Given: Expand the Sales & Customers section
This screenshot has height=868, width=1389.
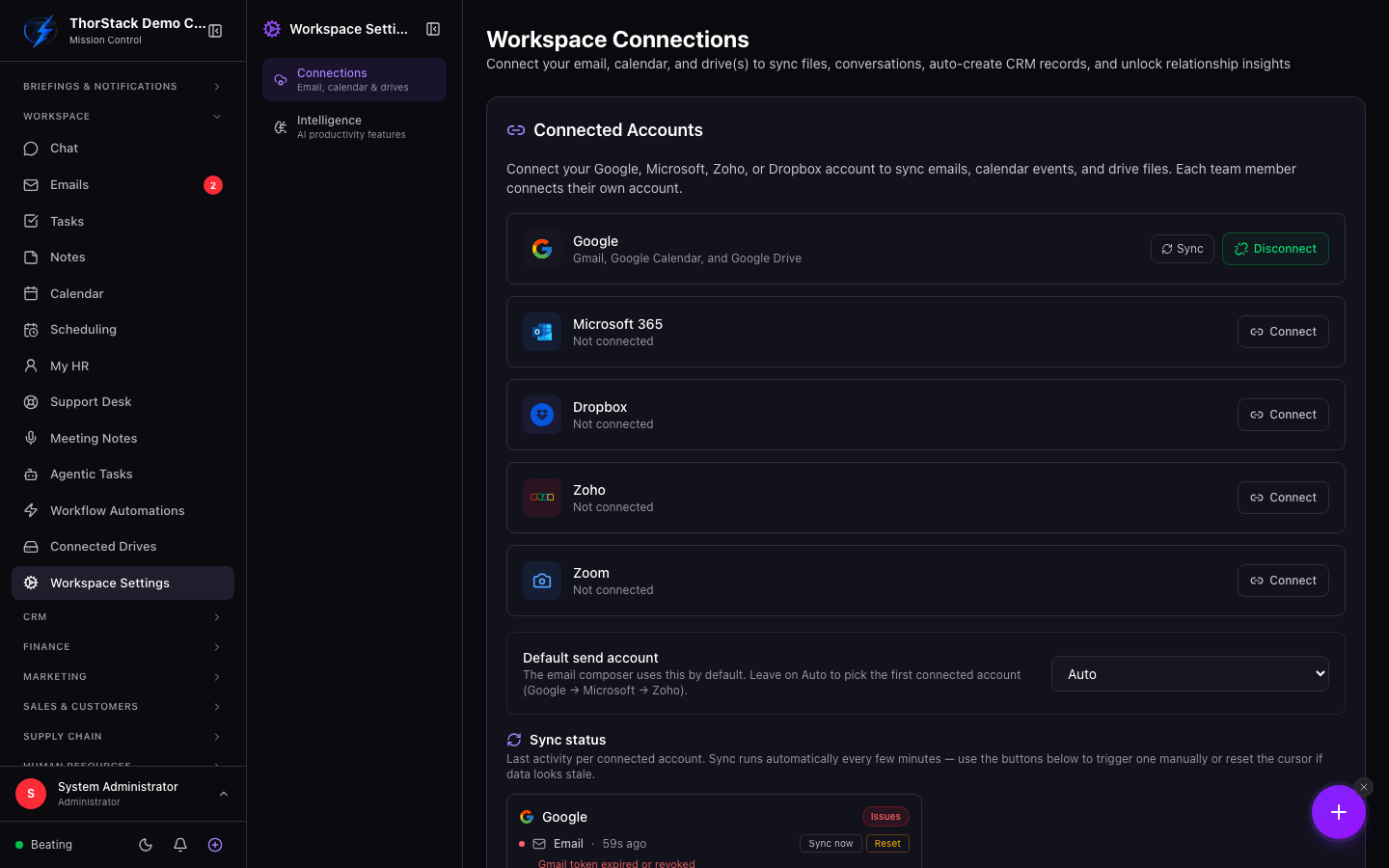Looking at the screenshot, I should click(x=123, y=707).
